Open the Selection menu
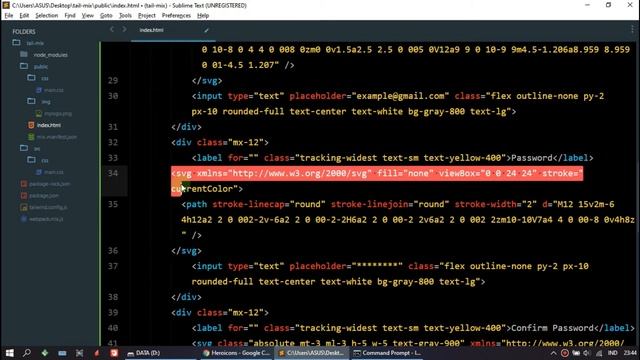The image size is (640, 360). [x=47, y=16]
